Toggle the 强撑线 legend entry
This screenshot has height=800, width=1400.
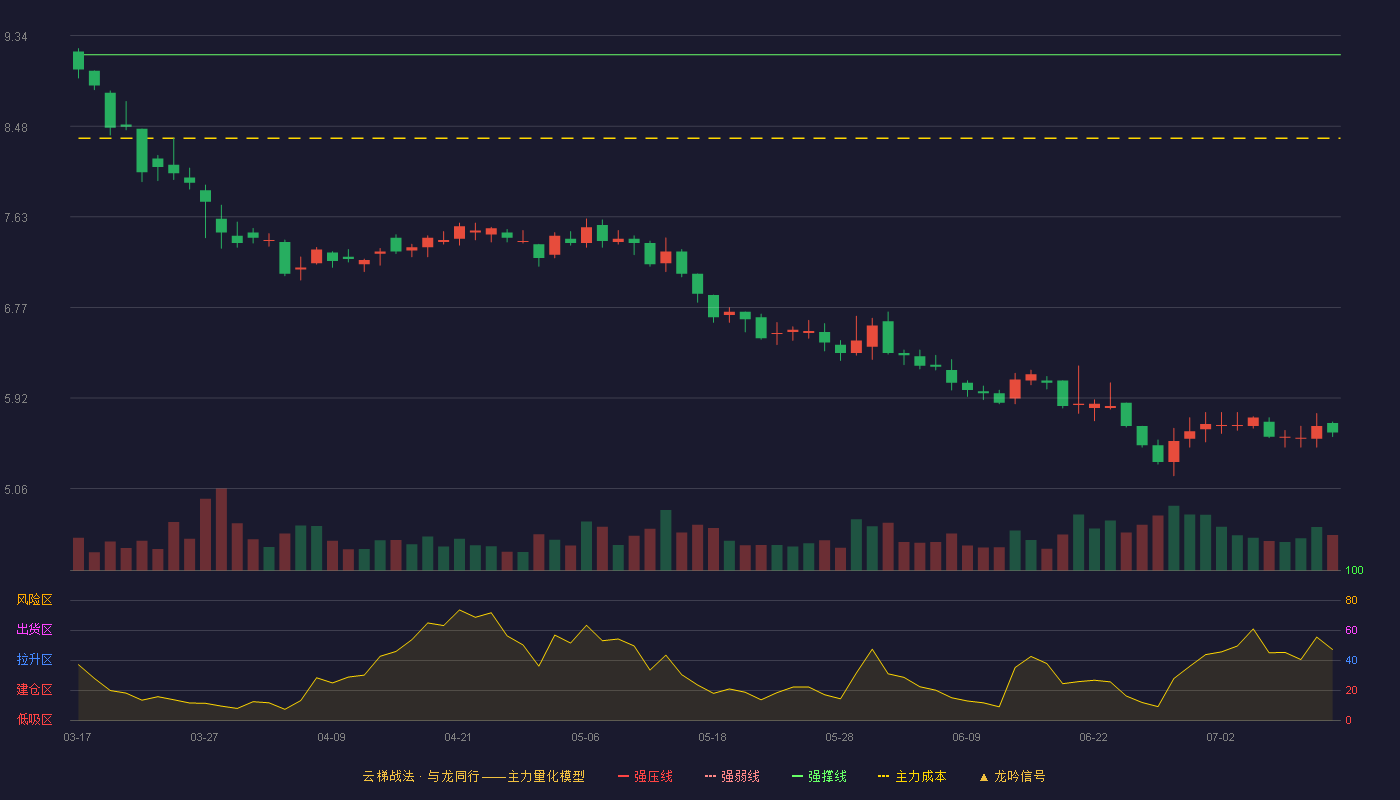pyautogui.click(x=819, y=776)
